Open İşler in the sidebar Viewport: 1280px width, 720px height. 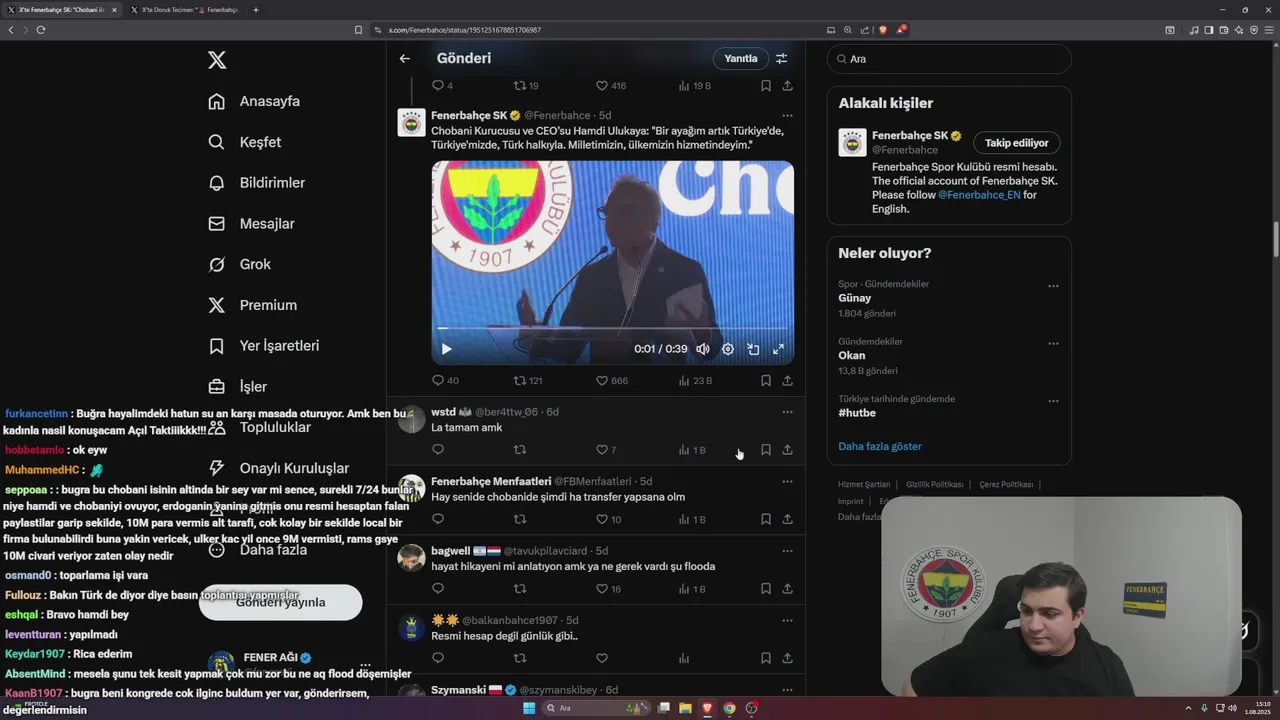pos(237,386)
